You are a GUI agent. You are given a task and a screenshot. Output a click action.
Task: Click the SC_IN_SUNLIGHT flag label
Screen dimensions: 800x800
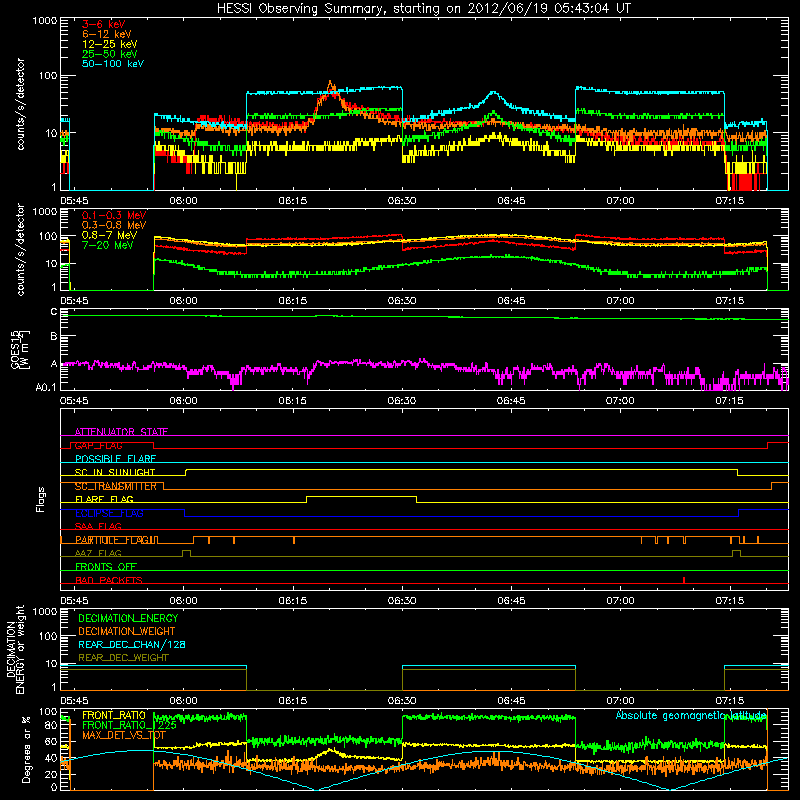[115, 472]
